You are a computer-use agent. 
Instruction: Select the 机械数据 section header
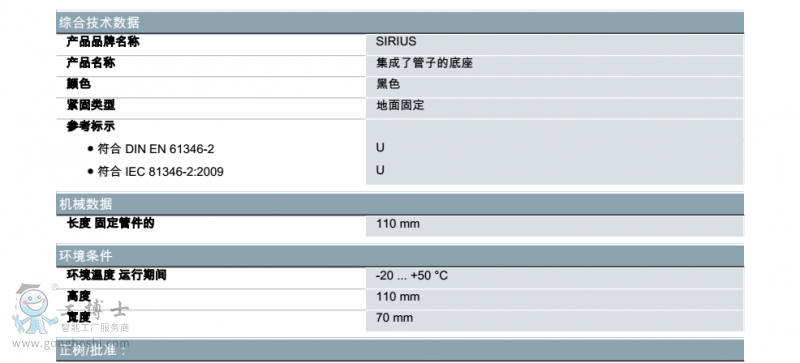(x=399, y=204)
